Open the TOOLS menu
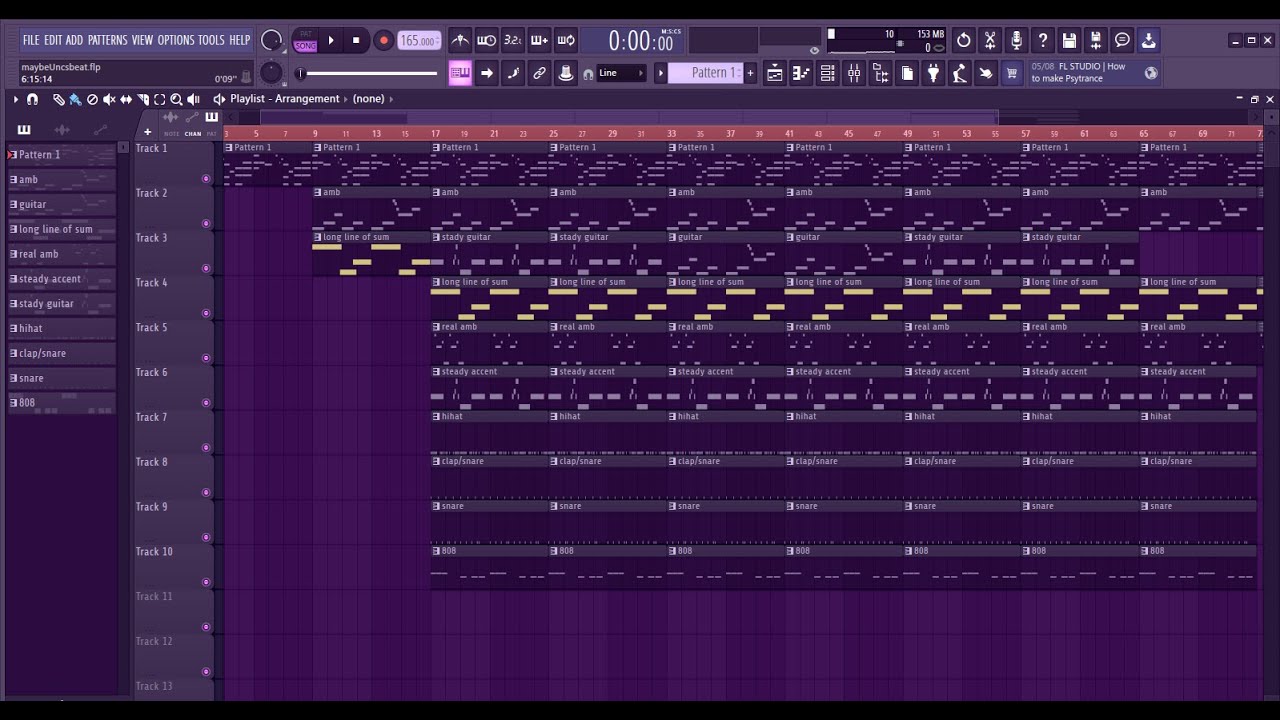The height and width of the screenshot is (720, 1280). (211, 40)
